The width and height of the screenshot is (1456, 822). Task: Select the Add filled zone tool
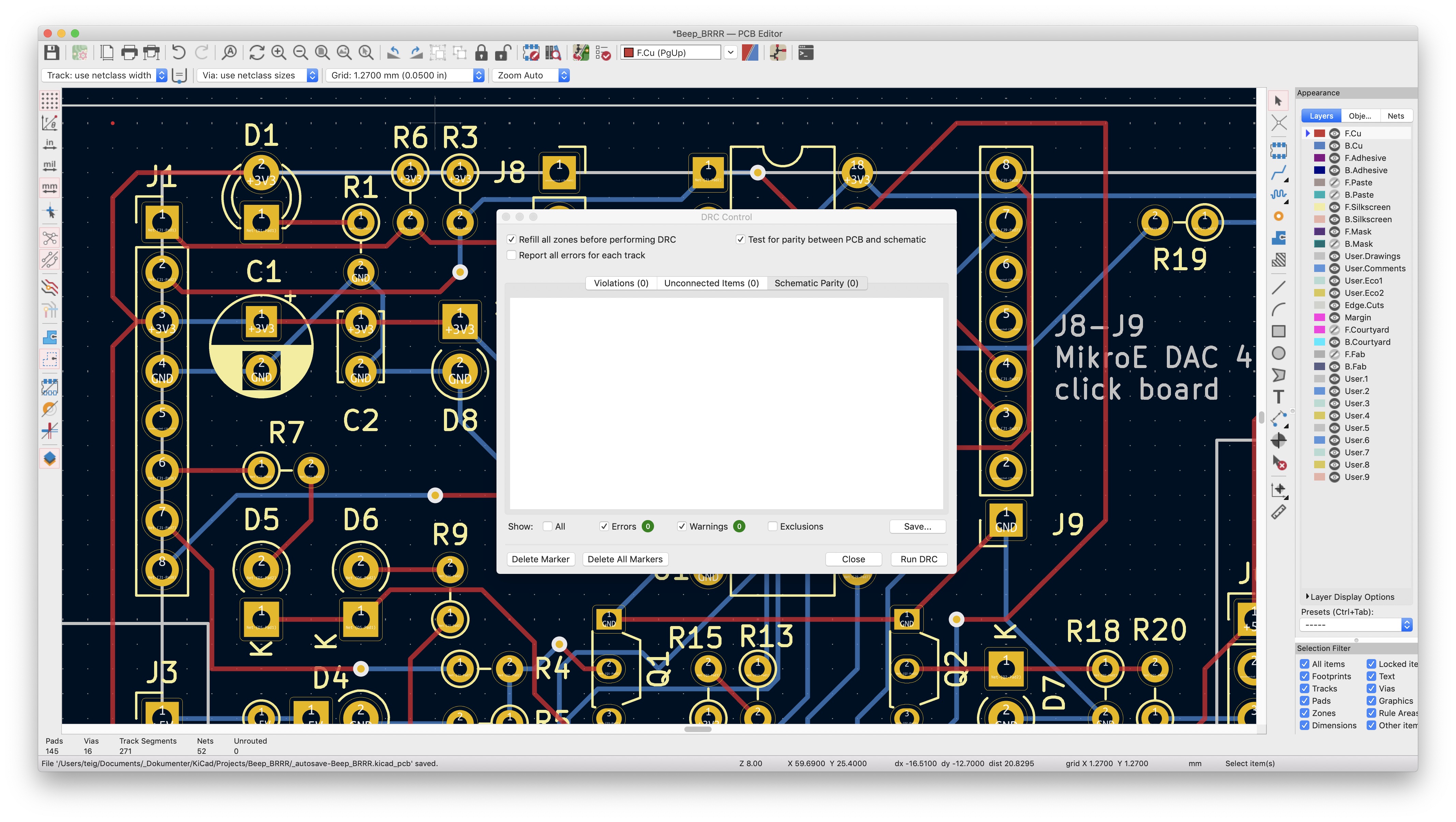1279,238
